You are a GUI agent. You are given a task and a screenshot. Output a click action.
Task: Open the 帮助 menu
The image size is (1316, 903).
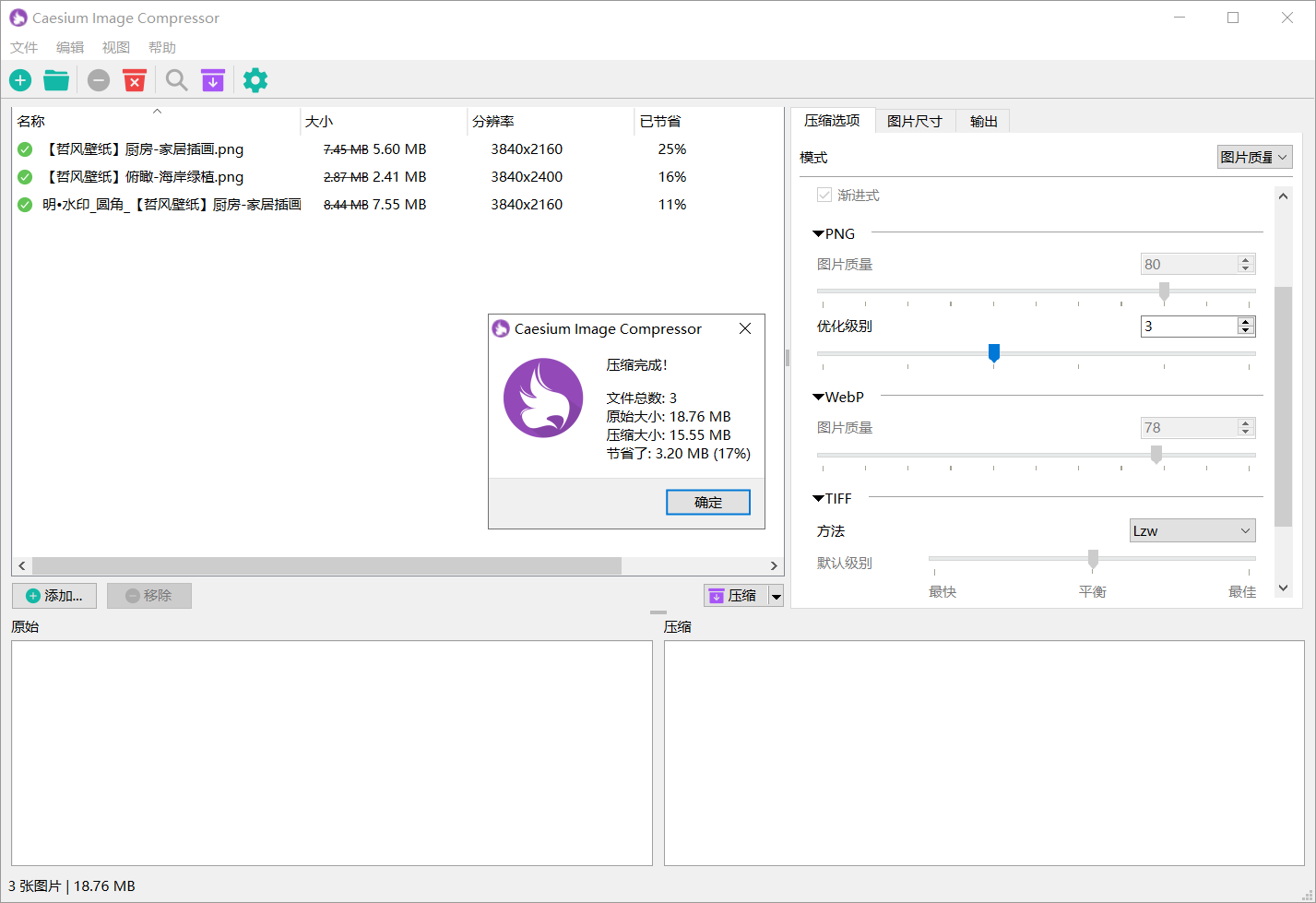(162, 47)
